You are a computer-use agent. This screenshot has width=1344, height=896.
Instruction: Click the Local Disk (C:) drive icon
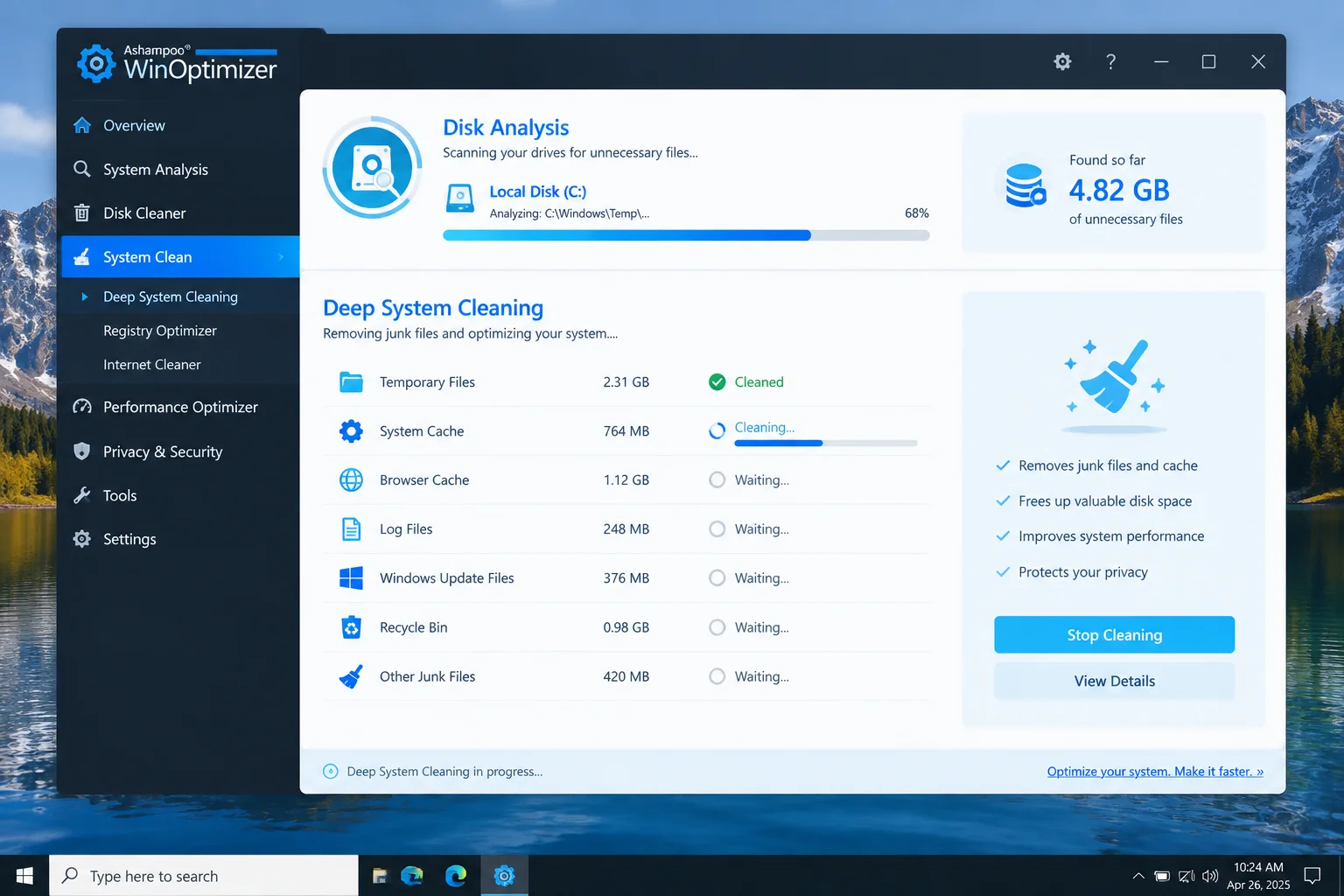(x=460, y=199)
